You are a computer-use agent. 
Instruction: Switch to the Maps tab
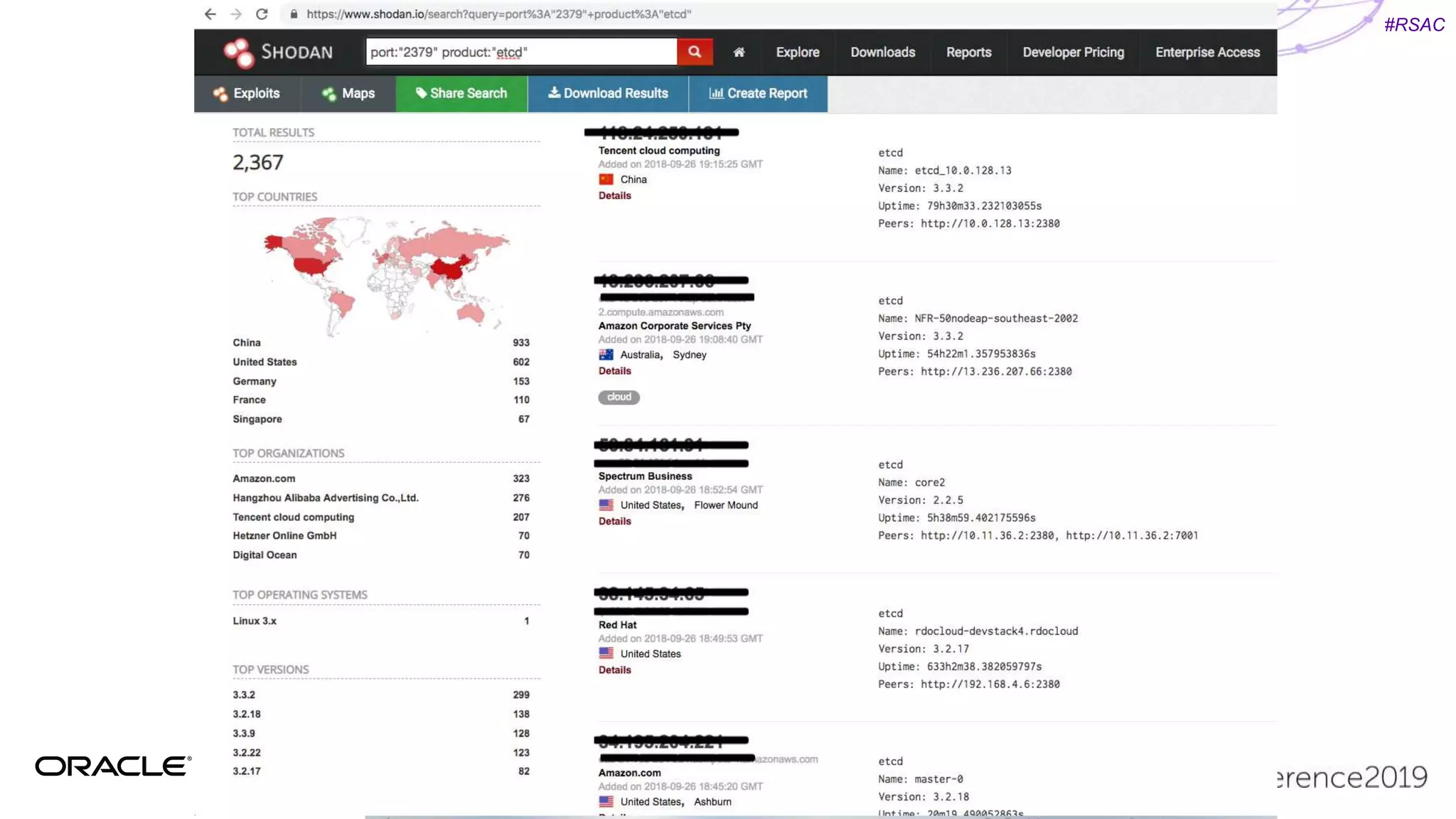pyautogui.click(x=348, y=94)
